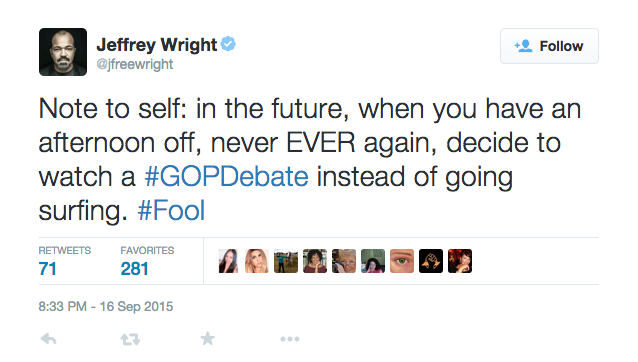Favorite the tweet with star icon

[x=208, y=338]
